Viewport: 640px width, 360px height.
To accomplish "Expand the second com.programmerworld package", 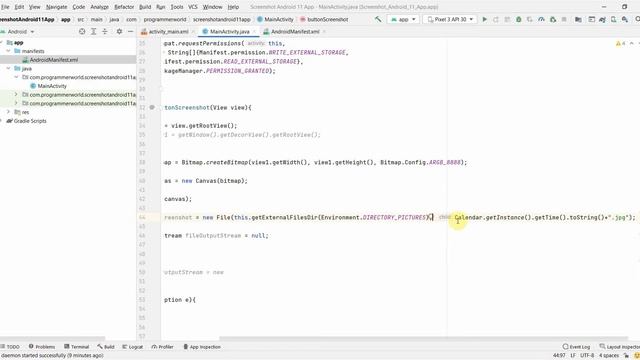I will click(16, 95).
